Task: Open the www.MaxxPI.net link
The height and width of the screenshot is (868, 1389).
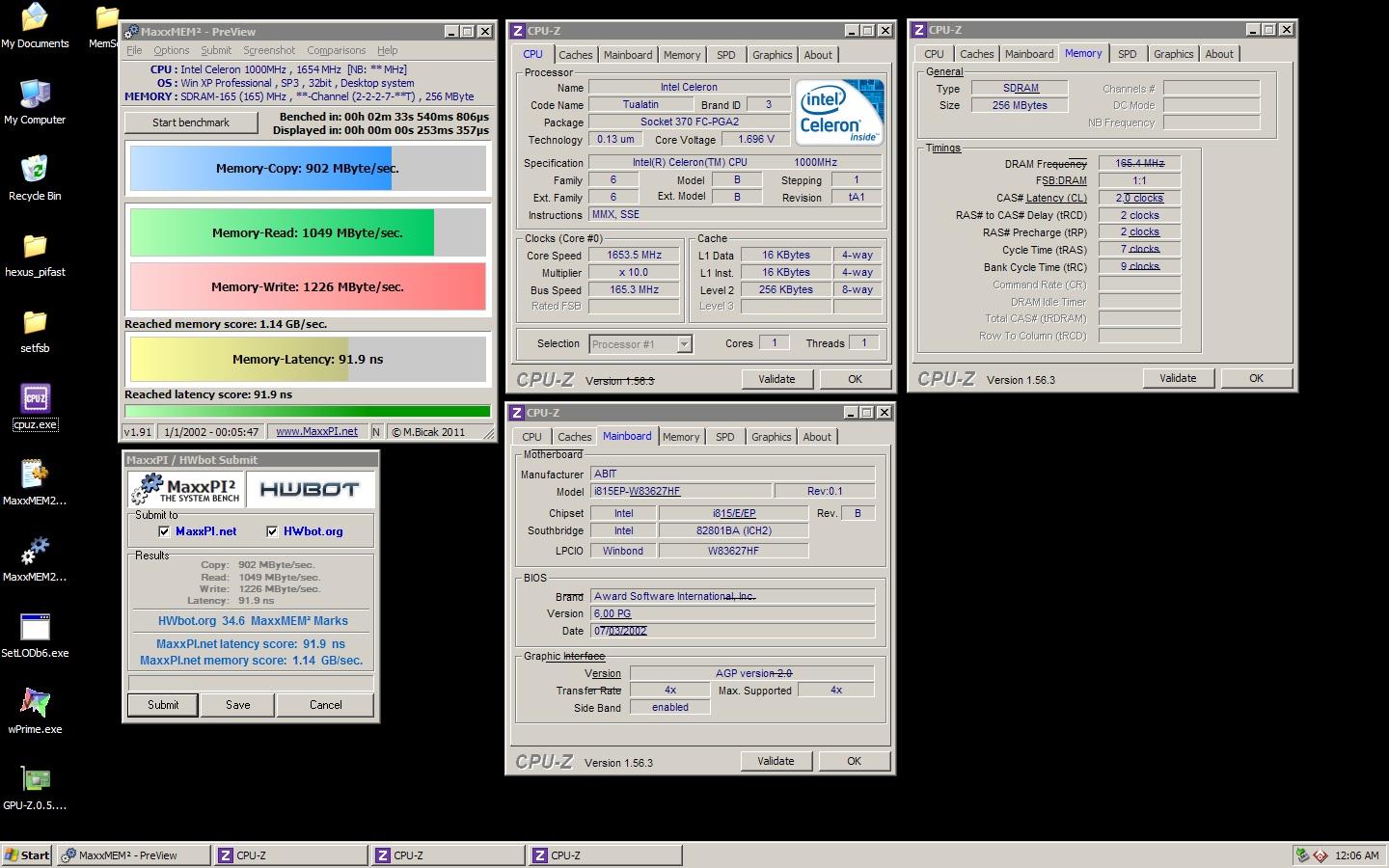Action: coord(316,431)
